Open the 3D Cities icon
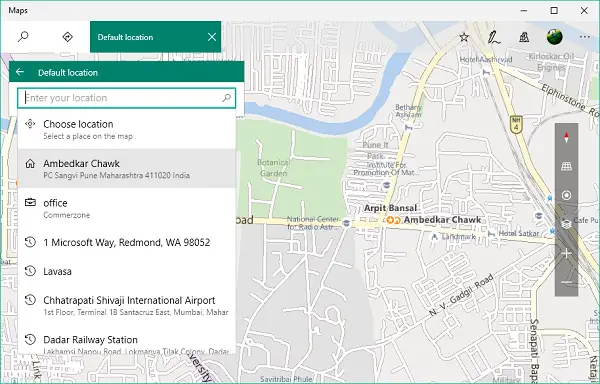The image size is (600, 384). point(524,37)
